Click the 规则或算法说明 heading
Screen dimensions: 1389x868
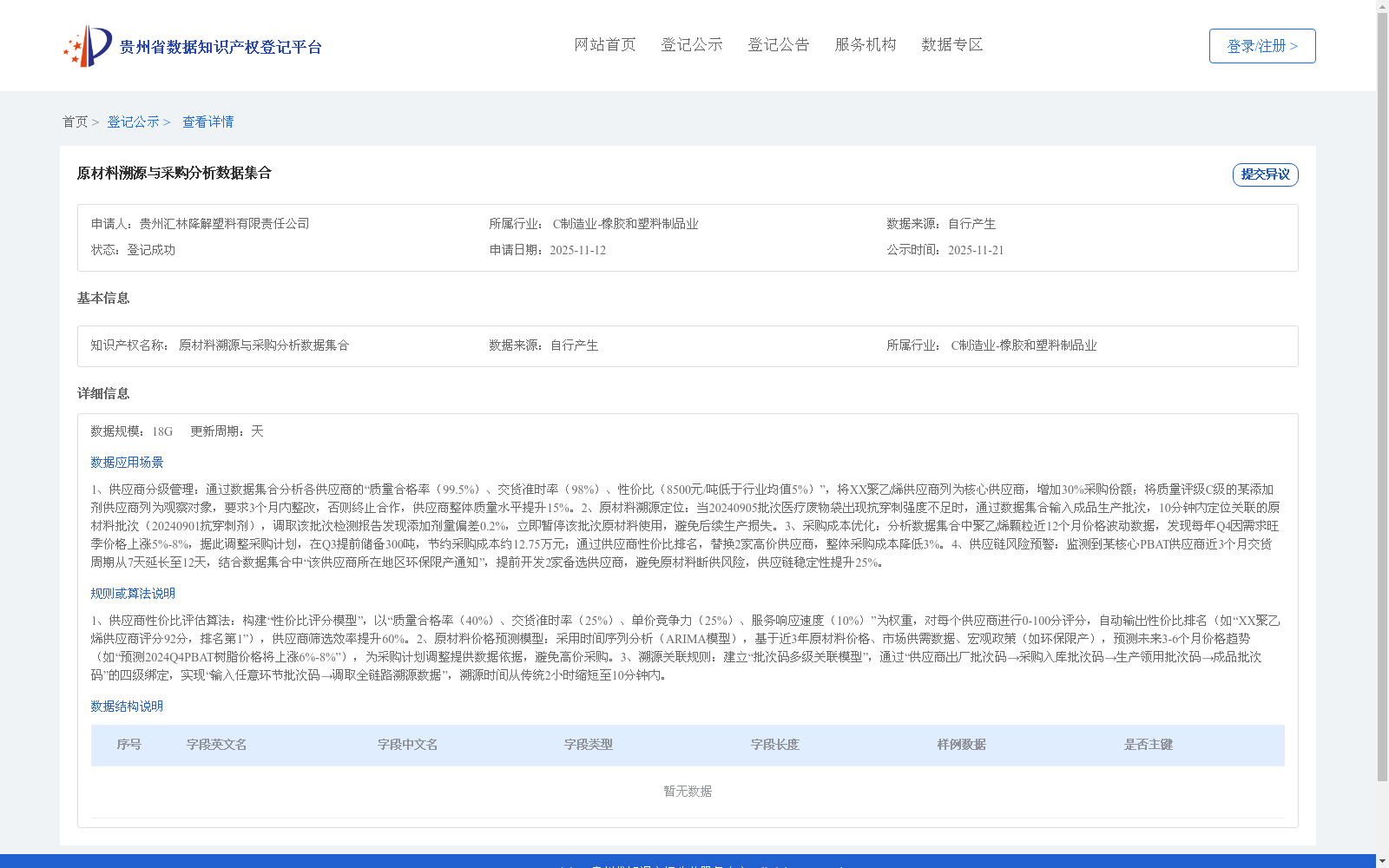pos(133,594)
